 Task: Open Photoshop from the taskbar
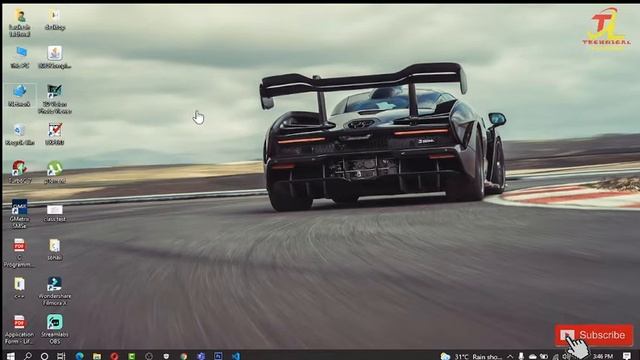tap(218, 356)
